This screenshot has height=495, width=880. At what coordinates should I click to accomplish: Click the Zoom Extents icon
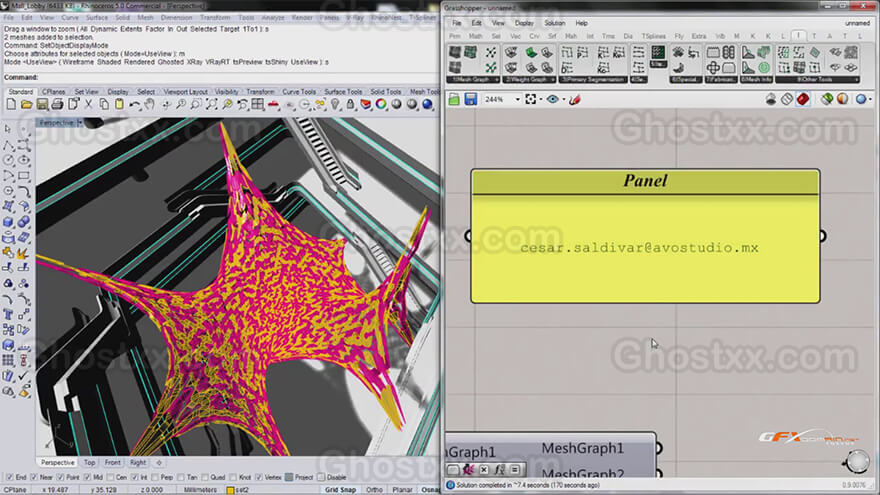click(x=212, y=104)
